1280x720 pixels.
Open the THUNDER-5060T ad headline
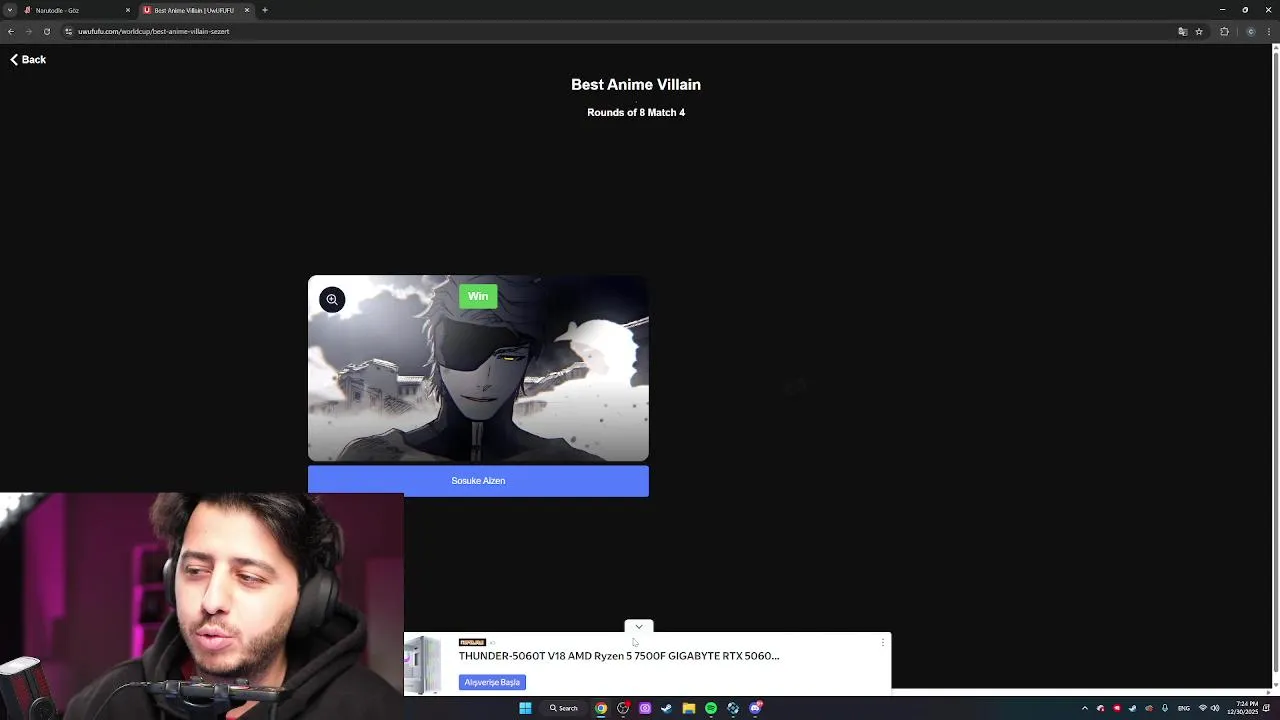click(x=619, y=656)
